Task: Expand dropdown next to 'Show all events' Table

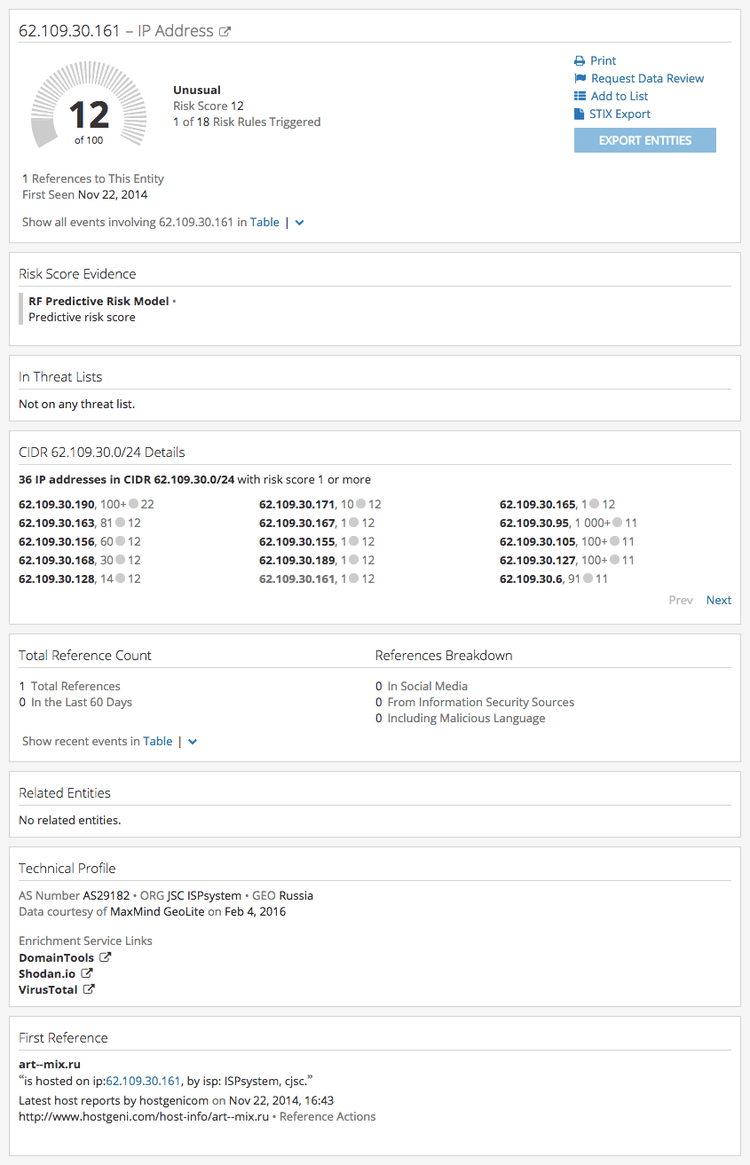Action: 300,223
